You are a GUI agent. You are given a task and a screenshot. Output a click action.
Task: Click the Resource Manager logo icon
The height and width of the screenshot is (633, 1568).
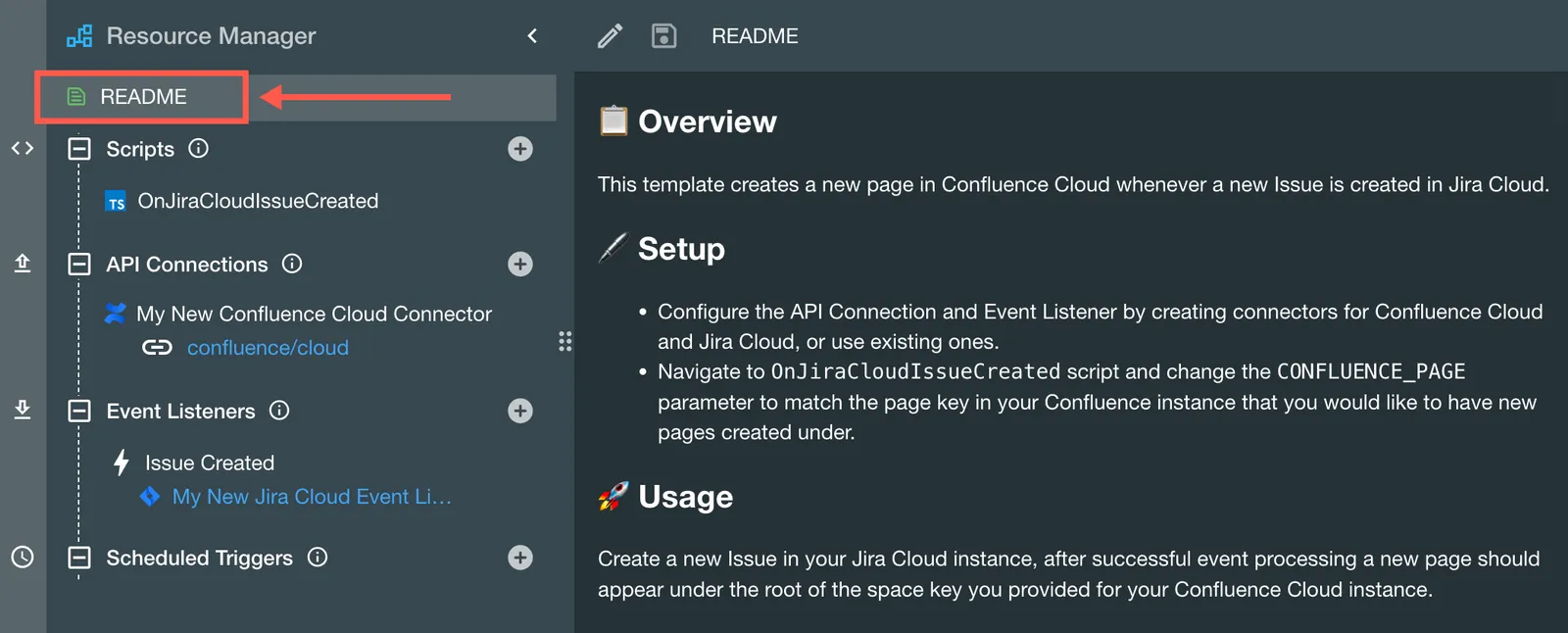tap(79, 36)
